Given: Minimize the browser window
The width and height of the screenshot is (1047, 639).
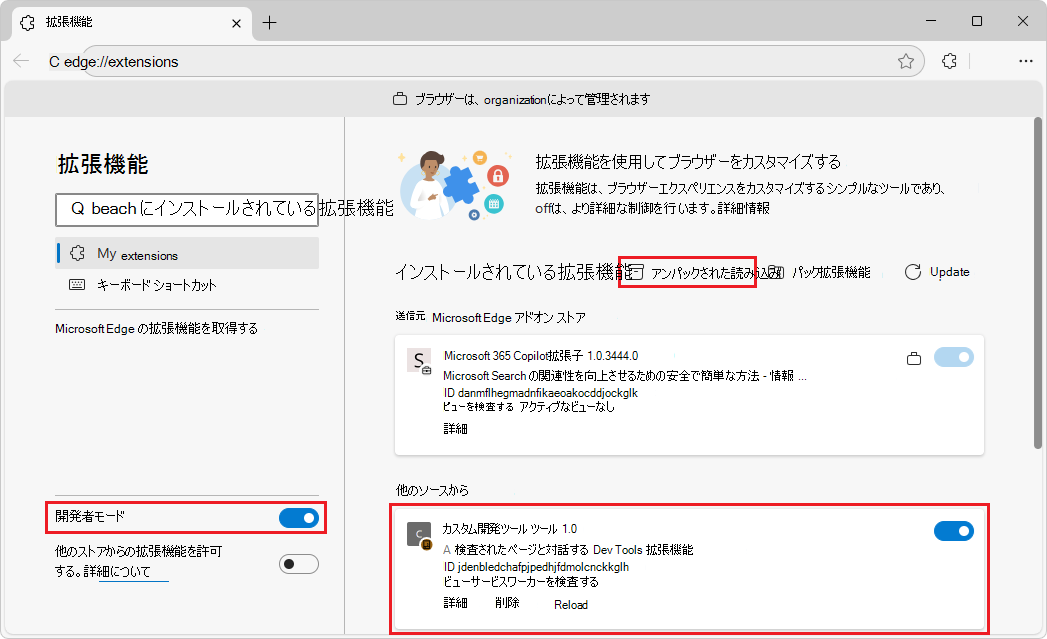Looking at the screenshot, I should click(x=931, y=21).
